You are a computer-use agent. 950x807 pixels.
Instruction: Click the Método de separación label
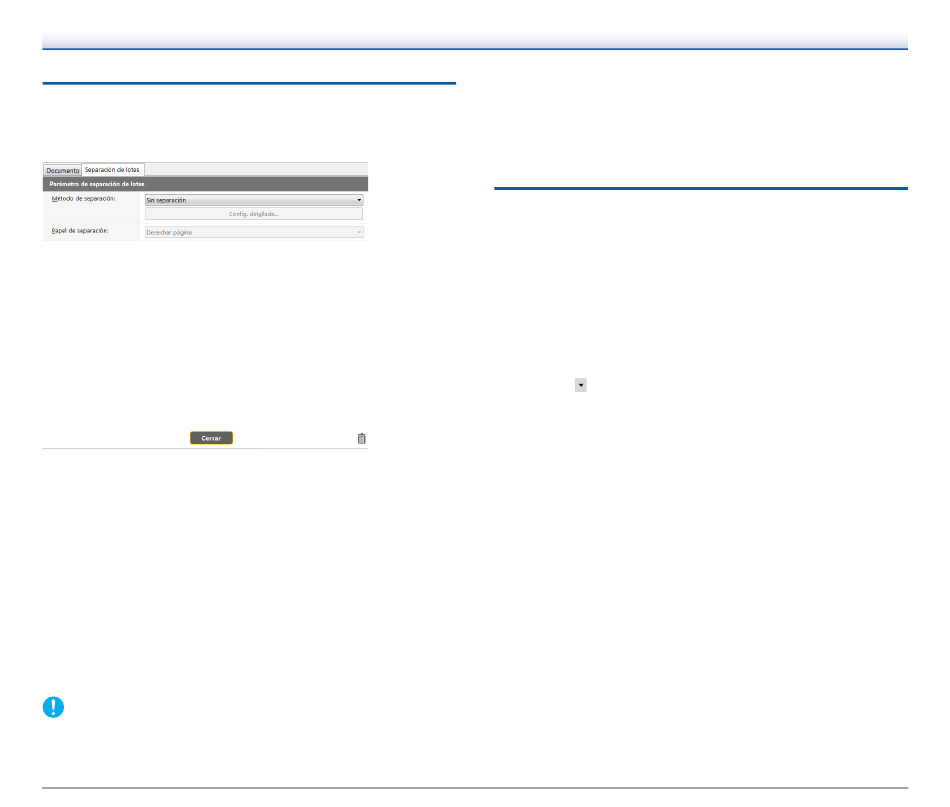click(x=84, y=199)
